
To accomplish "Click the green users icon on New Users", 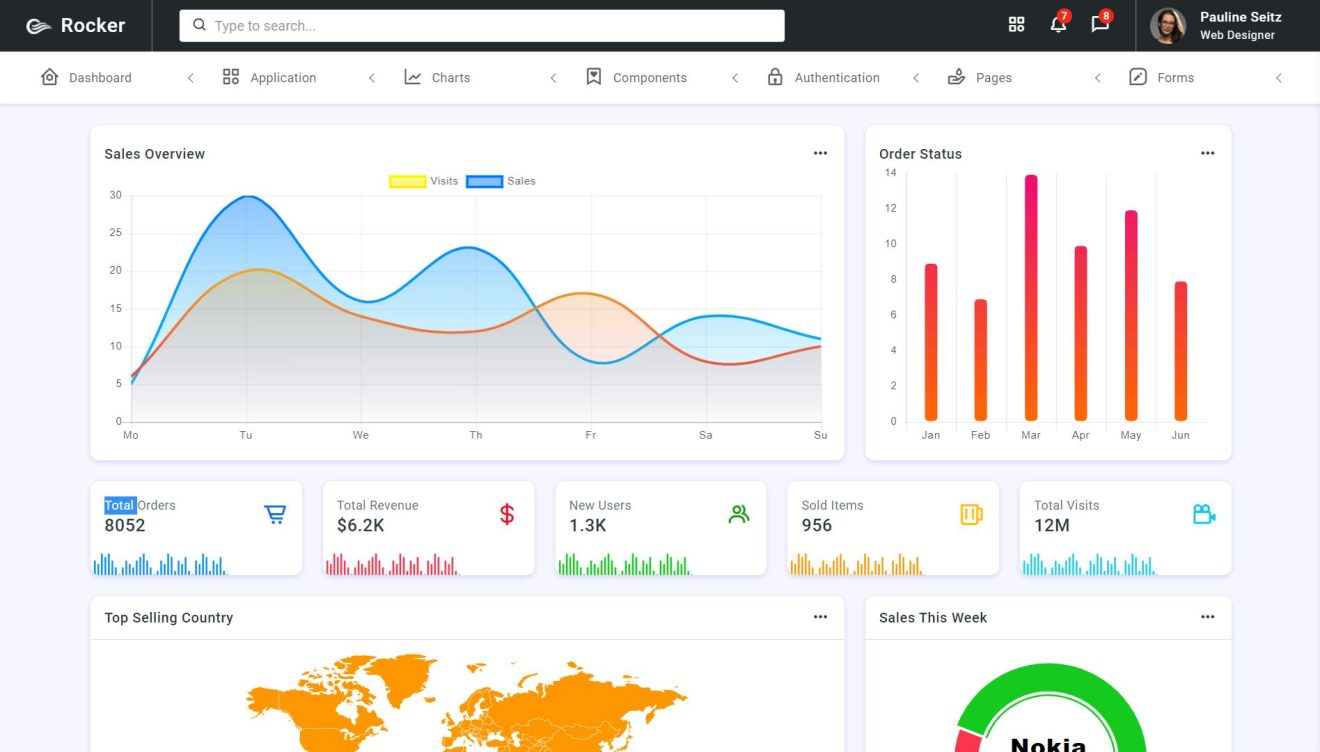I will pyautogui.click(x=739, y=513).
